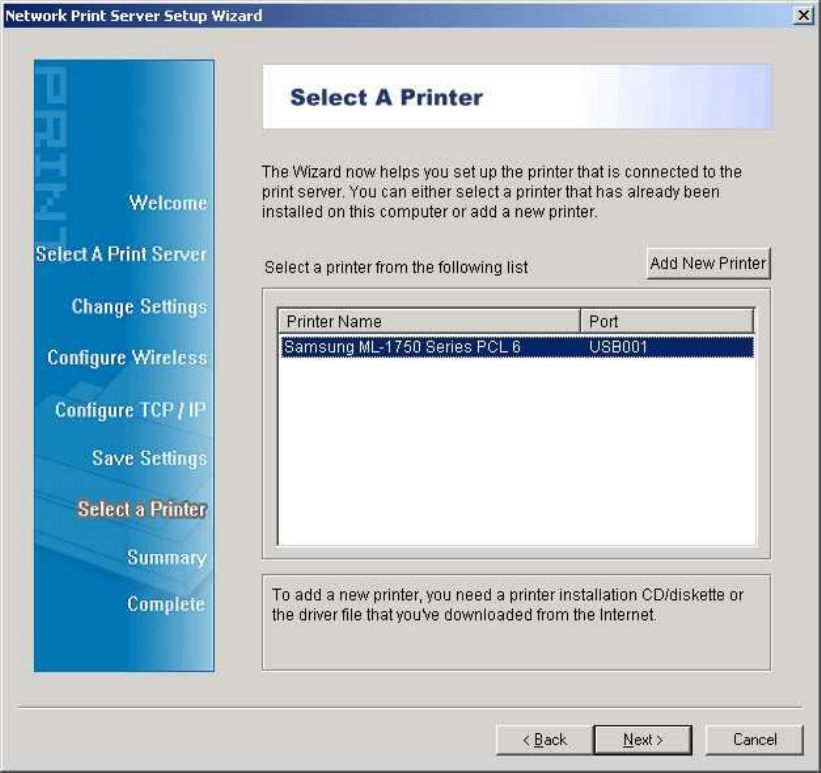The height and width of the screenshot is (773, 821).
Task: Cancel the setup wizard
Action: point(754,739)
